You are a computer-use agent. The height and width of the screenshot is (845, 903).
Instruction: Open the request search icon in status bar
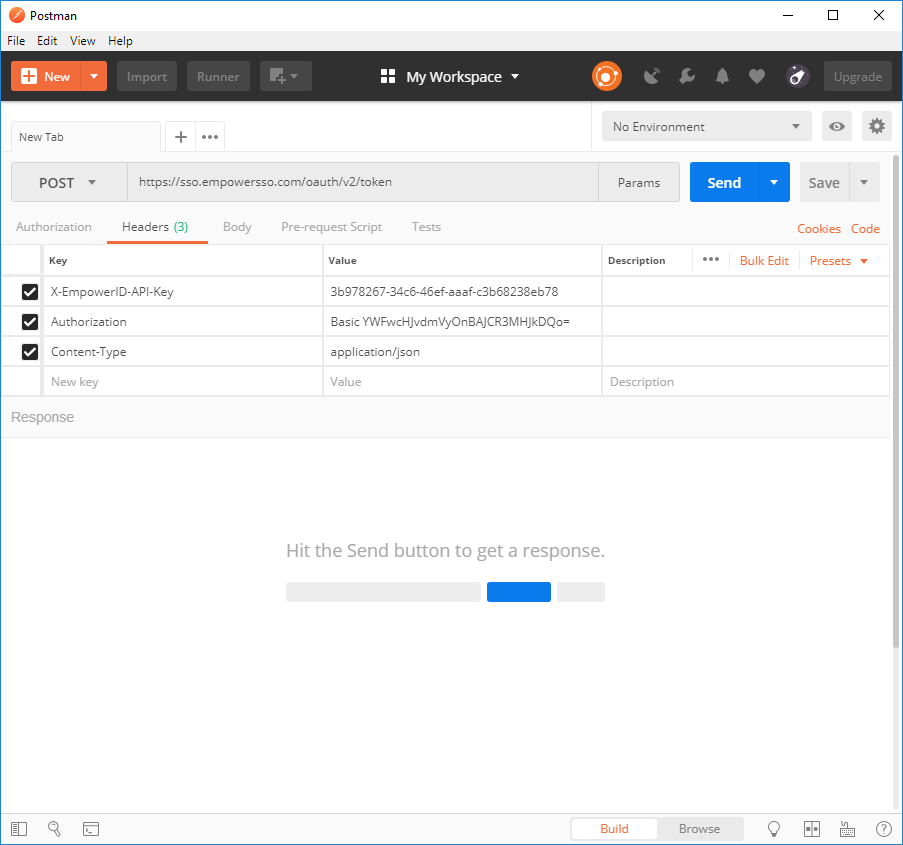[54, 828]
